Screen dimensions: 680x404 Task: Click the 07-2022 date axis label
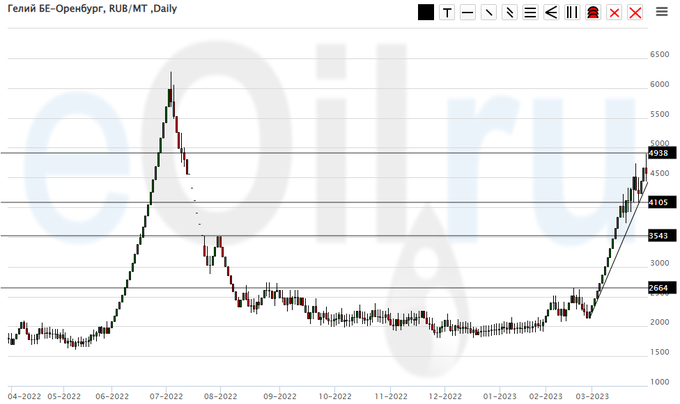[x=166, y=394]
